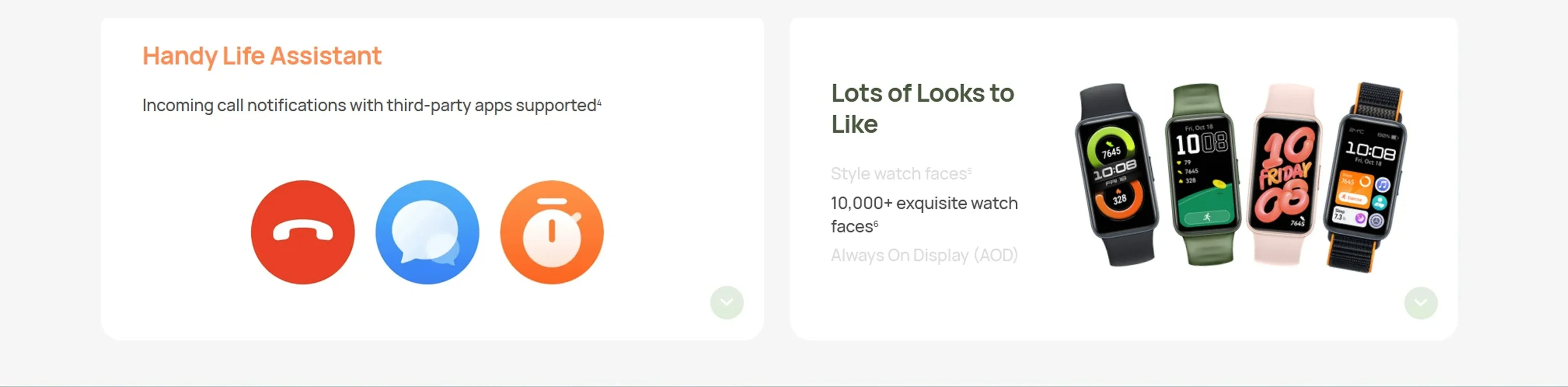This screenshot has height=387, width=1568.
Task: Click footnote 6 superscript after faces
Action: pyautogui.click(x=876, y=223)
